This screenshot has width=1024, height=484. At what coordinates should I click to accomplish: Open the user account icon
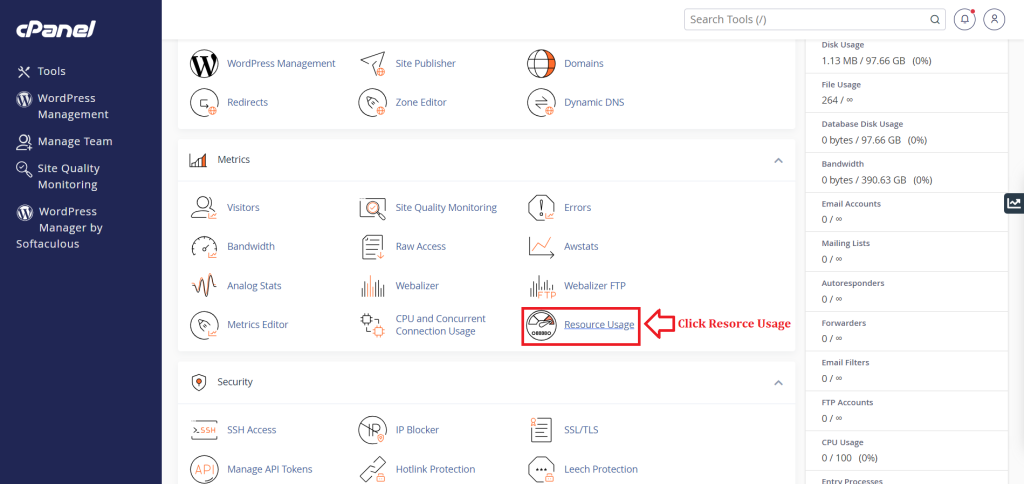pos(994,20)
